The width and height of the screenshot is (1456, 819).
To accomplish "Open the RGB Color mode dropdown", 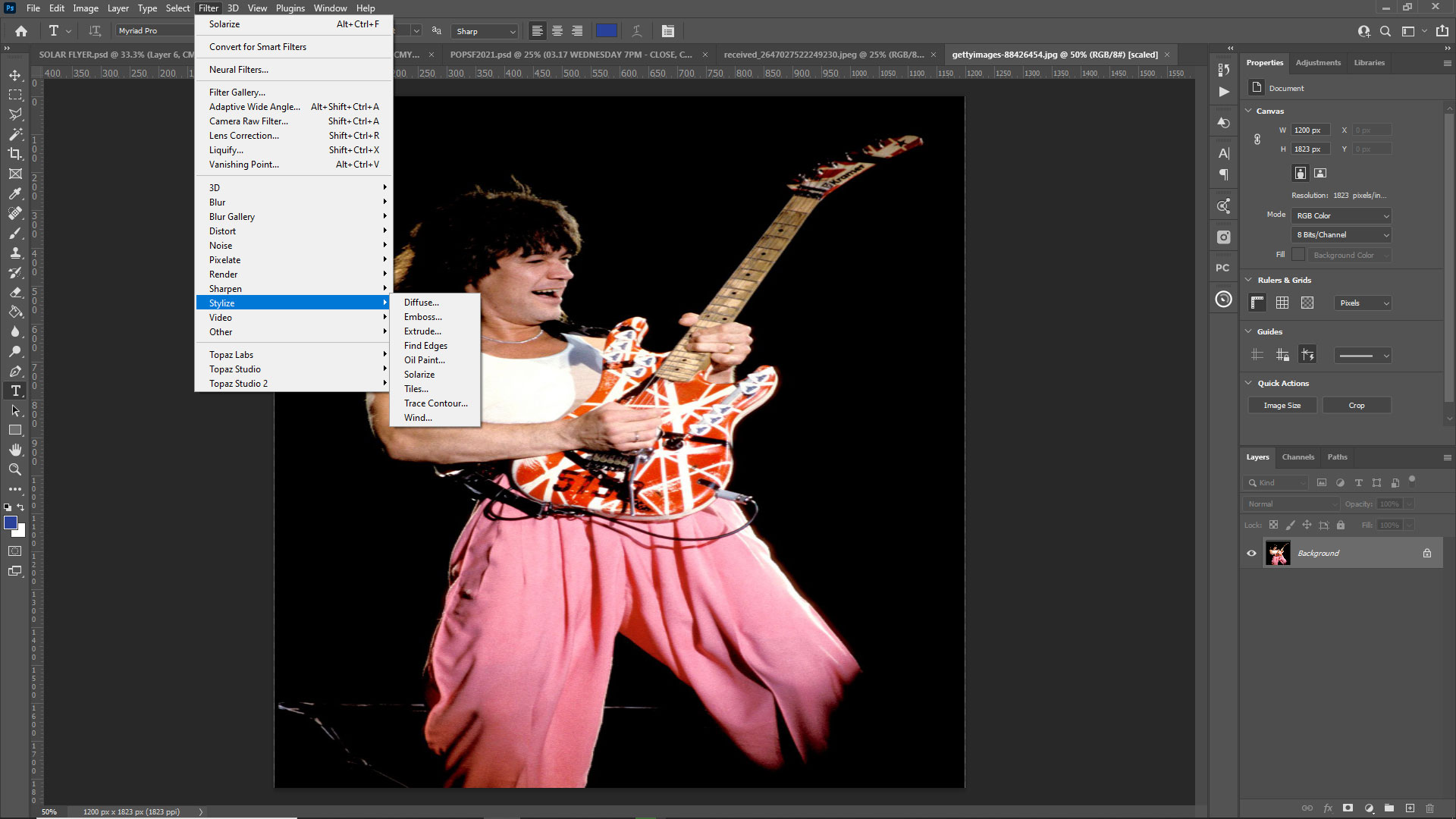I will click(x=1341, y=215).
